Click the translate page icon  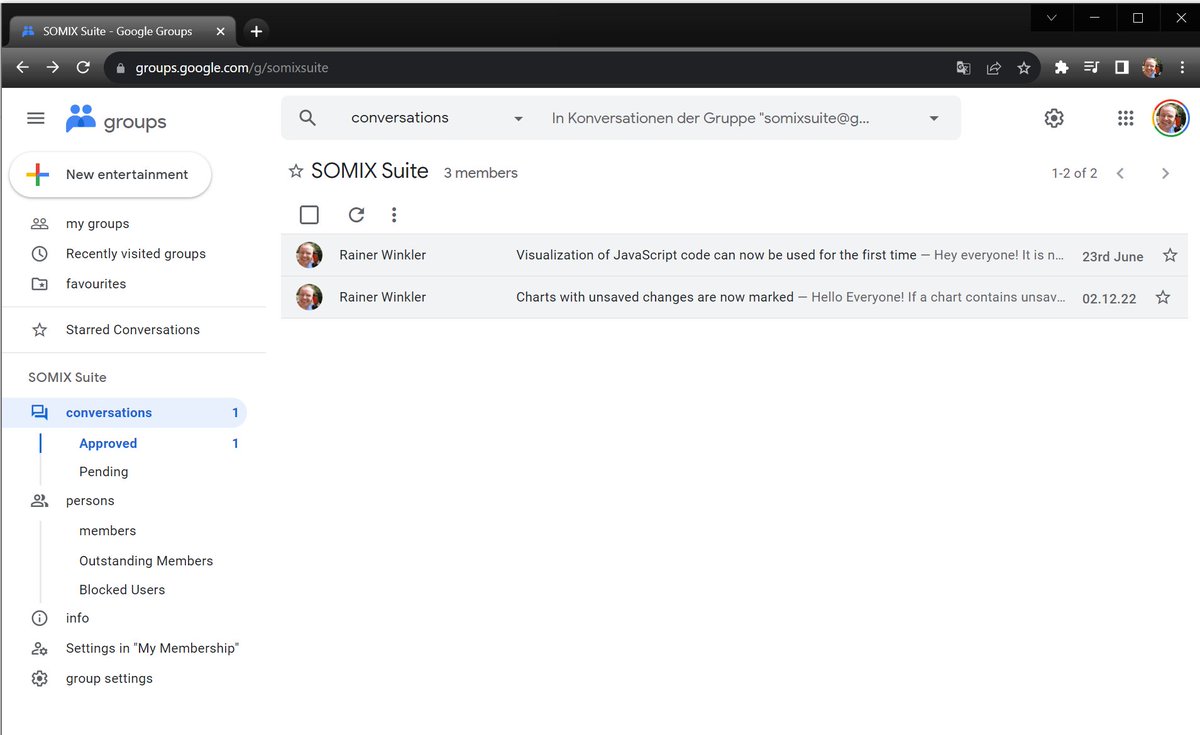963,68
